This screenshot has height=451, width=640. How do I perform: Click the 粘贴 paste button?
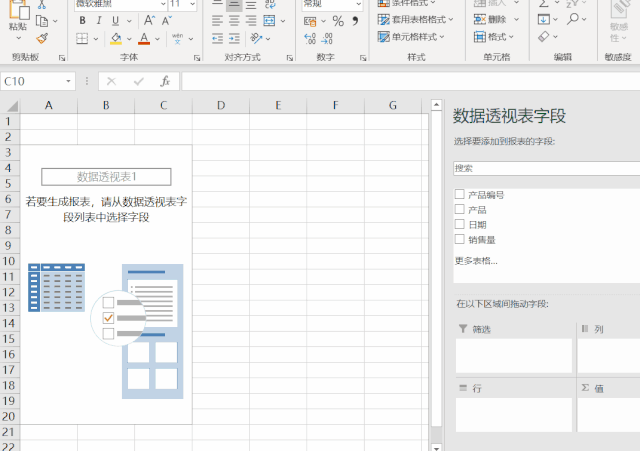[18, 15]
